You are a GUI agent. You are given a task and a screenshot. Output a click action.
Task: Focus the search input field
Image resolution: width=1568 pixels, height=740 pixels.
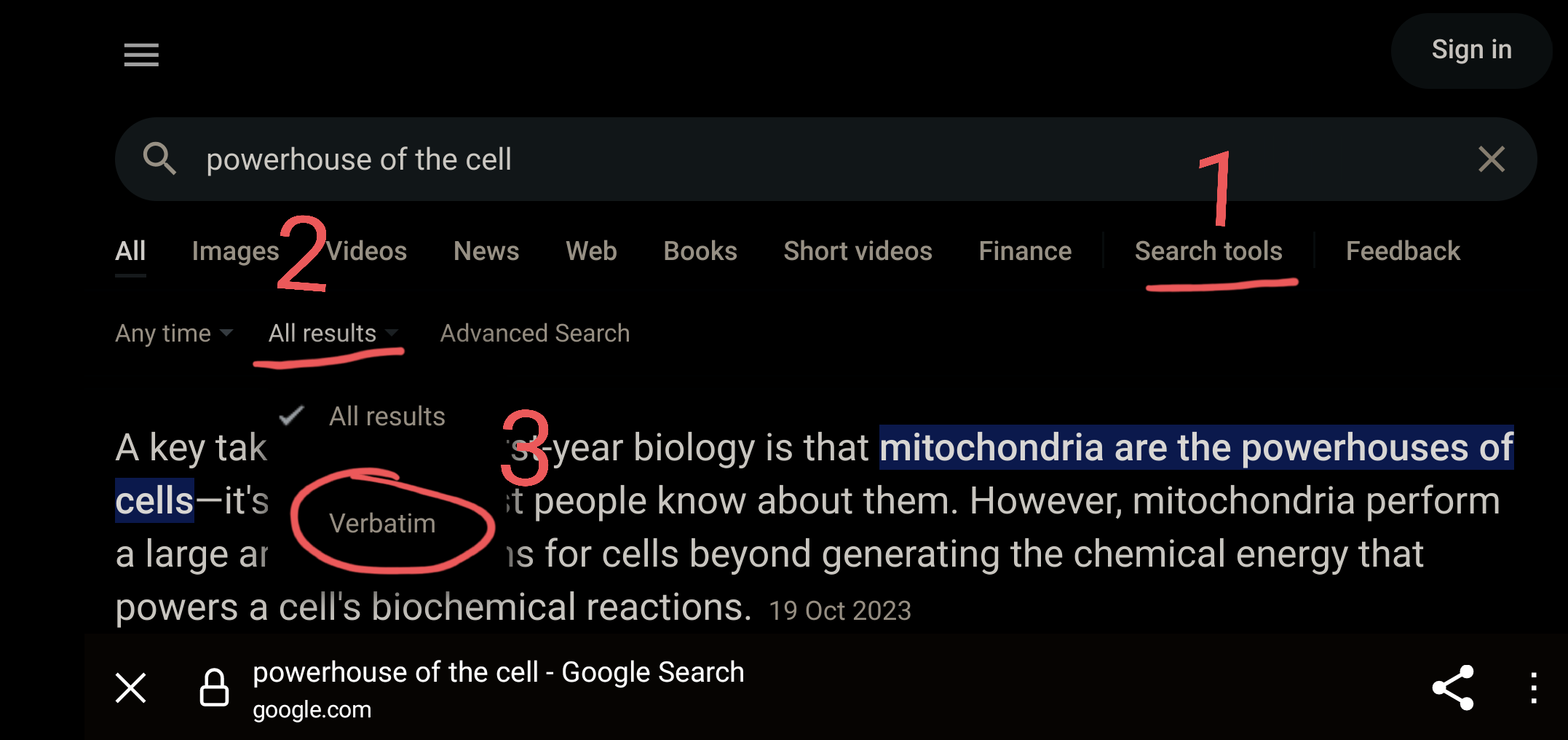pos(801,159)
